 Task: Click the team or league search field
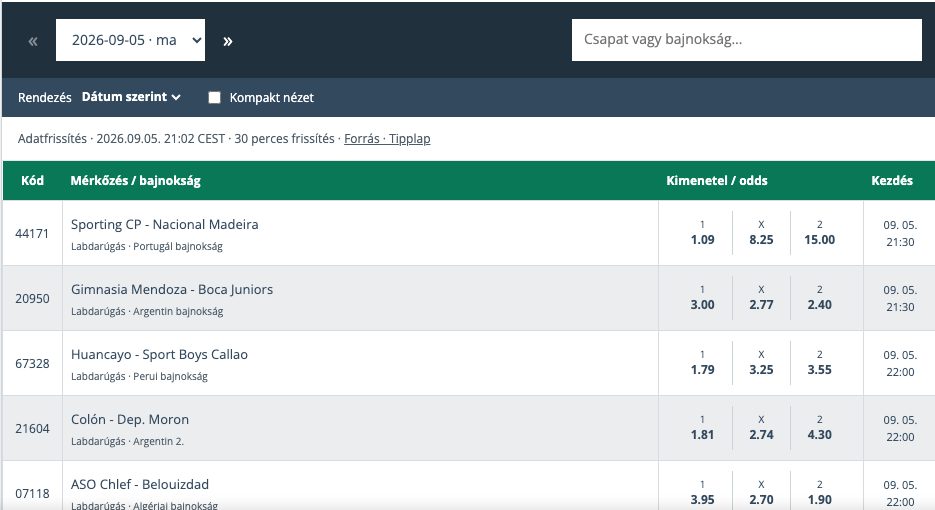click(747, 40)
